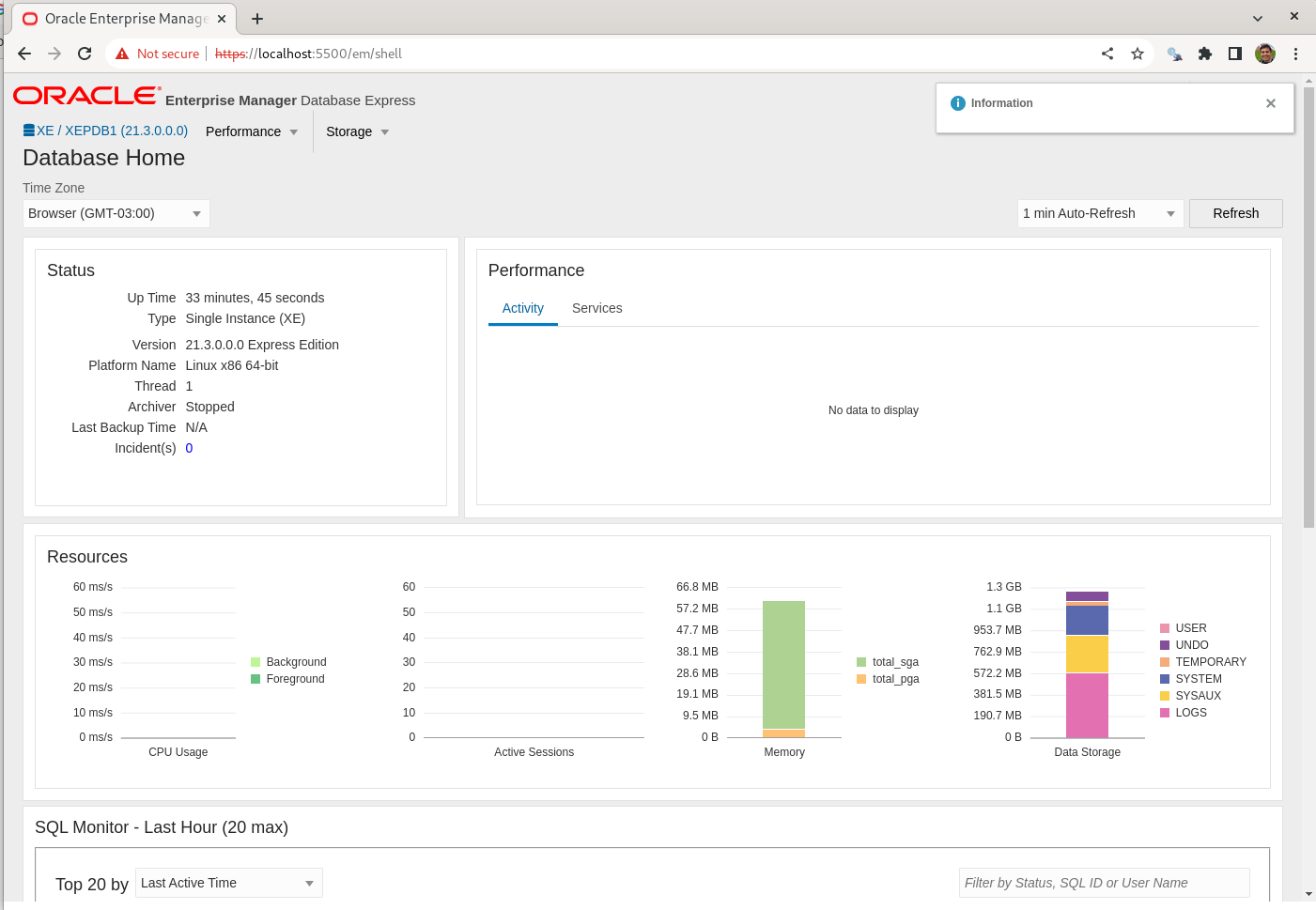This screenshot has height=910, width=1316.
Task: Click the Database Home heading
Action: pos(103,158)
